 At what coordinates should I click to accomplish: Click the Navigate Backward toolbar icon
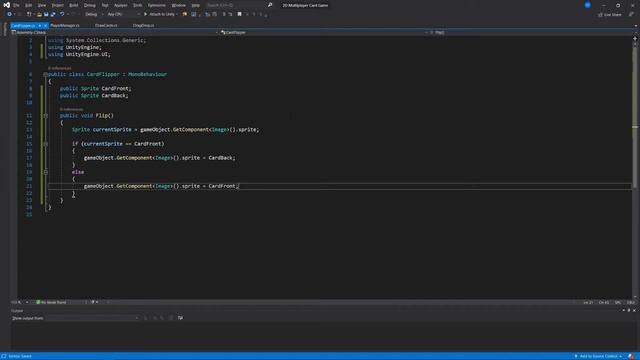click(9, 14)
